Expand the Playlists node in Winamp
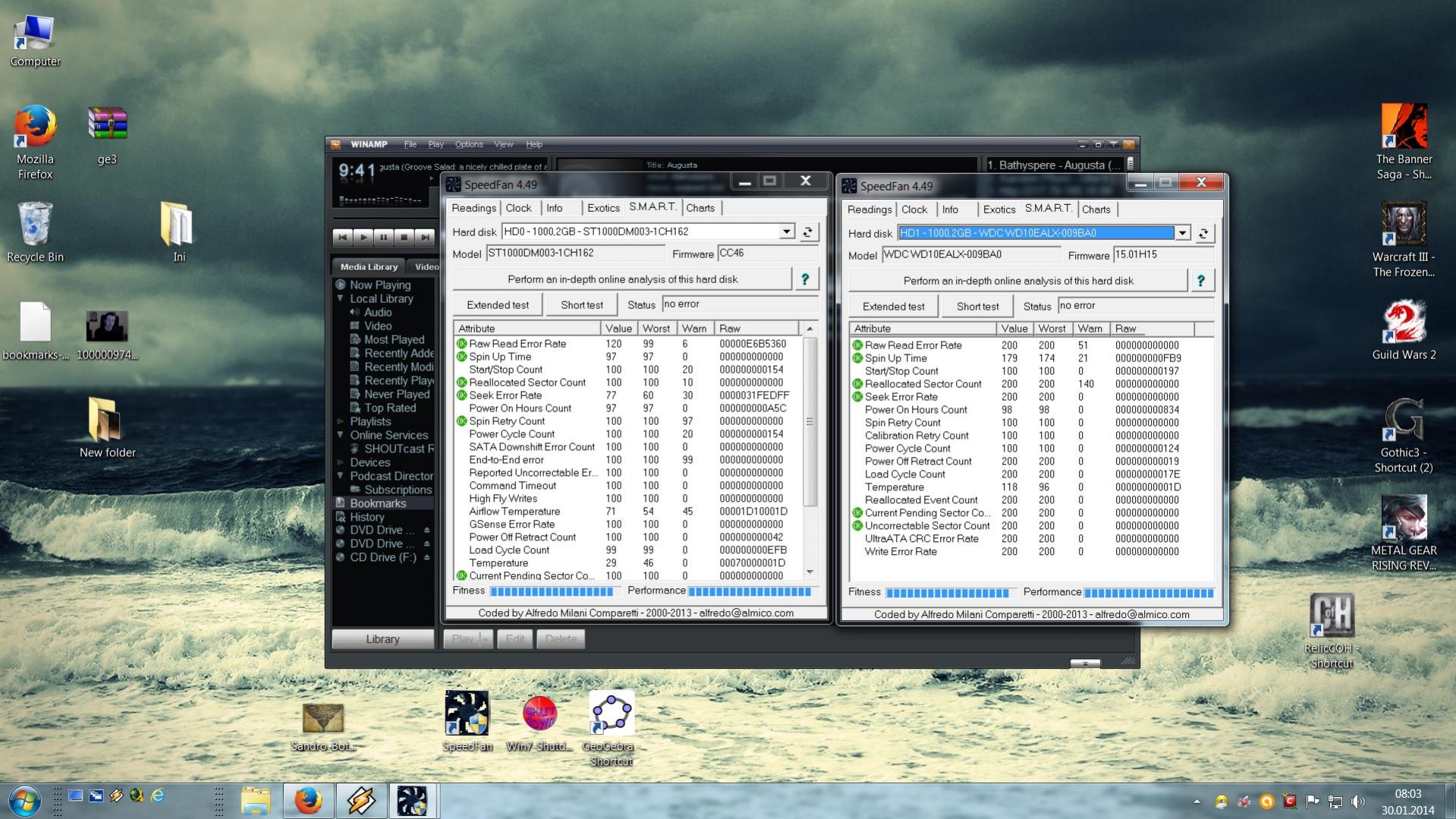Screen dimensions: 1456x819 tap(341, 421)
